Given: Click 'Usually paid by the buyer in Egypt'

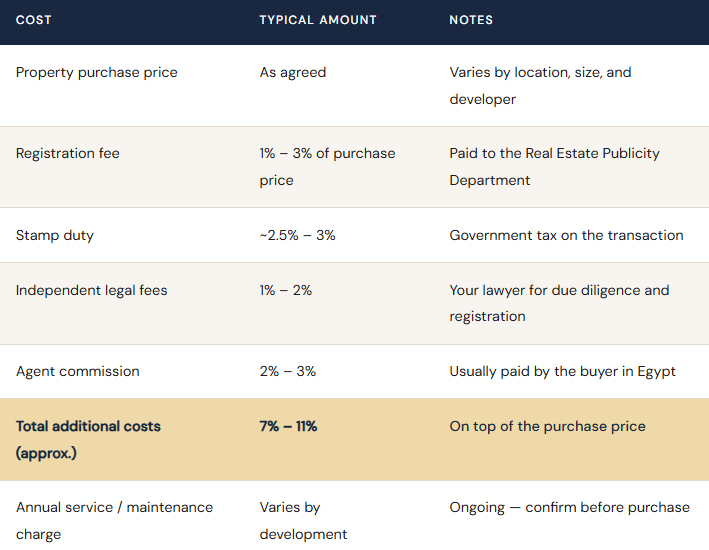Looking at the screenshot, I should click(562, 371).
